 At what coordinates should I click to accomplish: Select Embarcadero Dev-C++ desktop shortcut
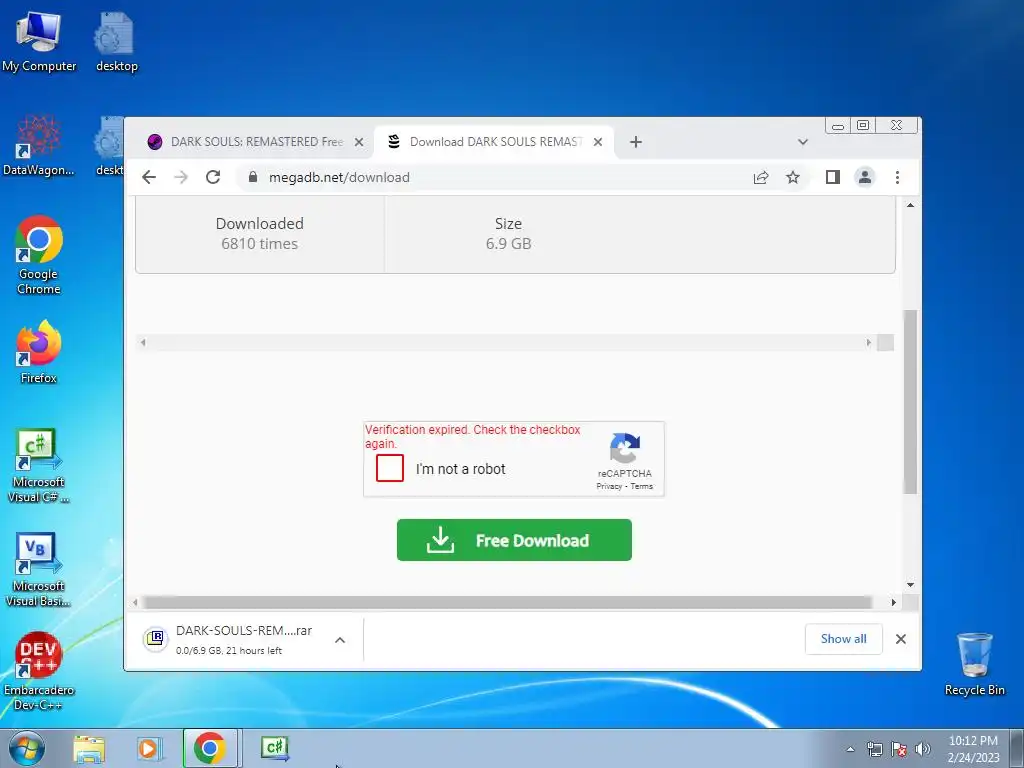click(39, 671)
